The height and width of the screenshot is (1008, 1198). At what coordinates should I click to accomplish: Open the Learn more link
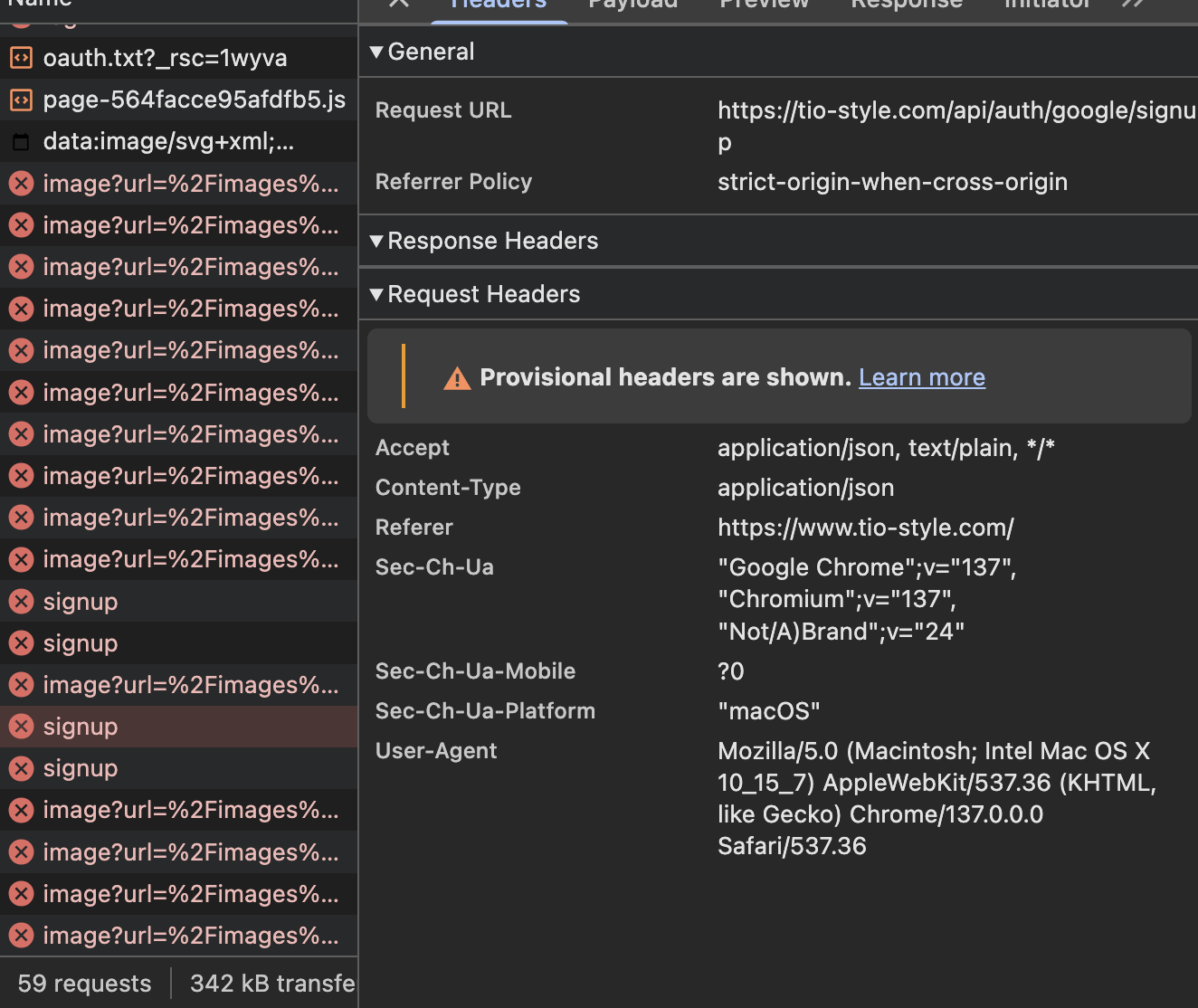pos(922,377)
